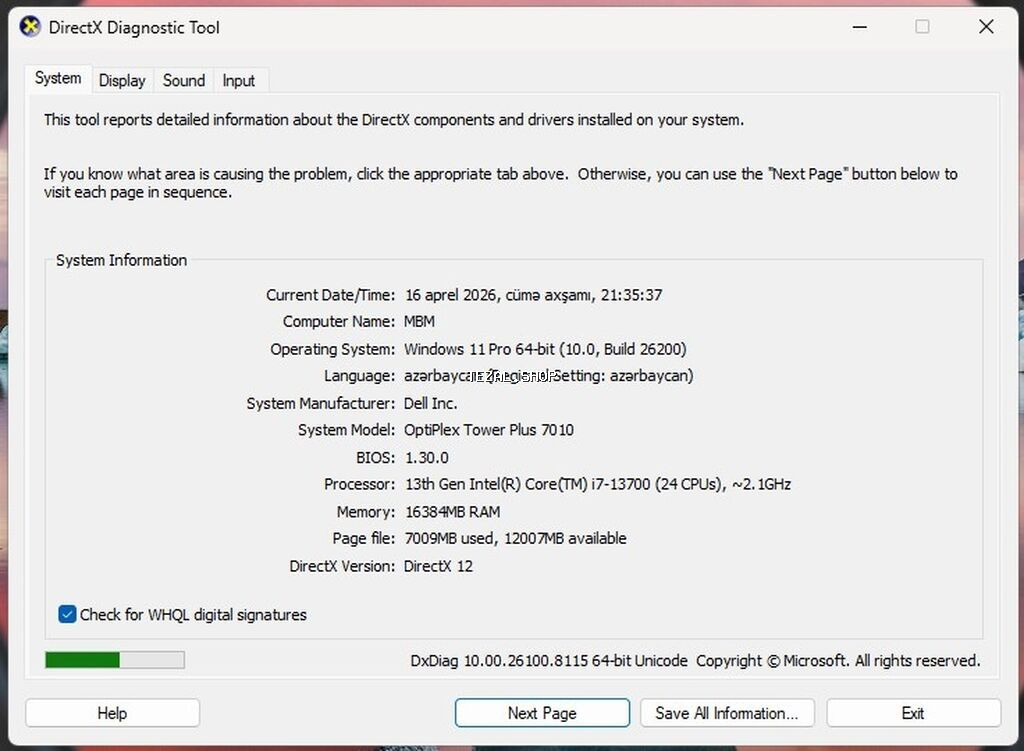Select the Input tab
1024x751 pixels.
(x=239, y=81)
